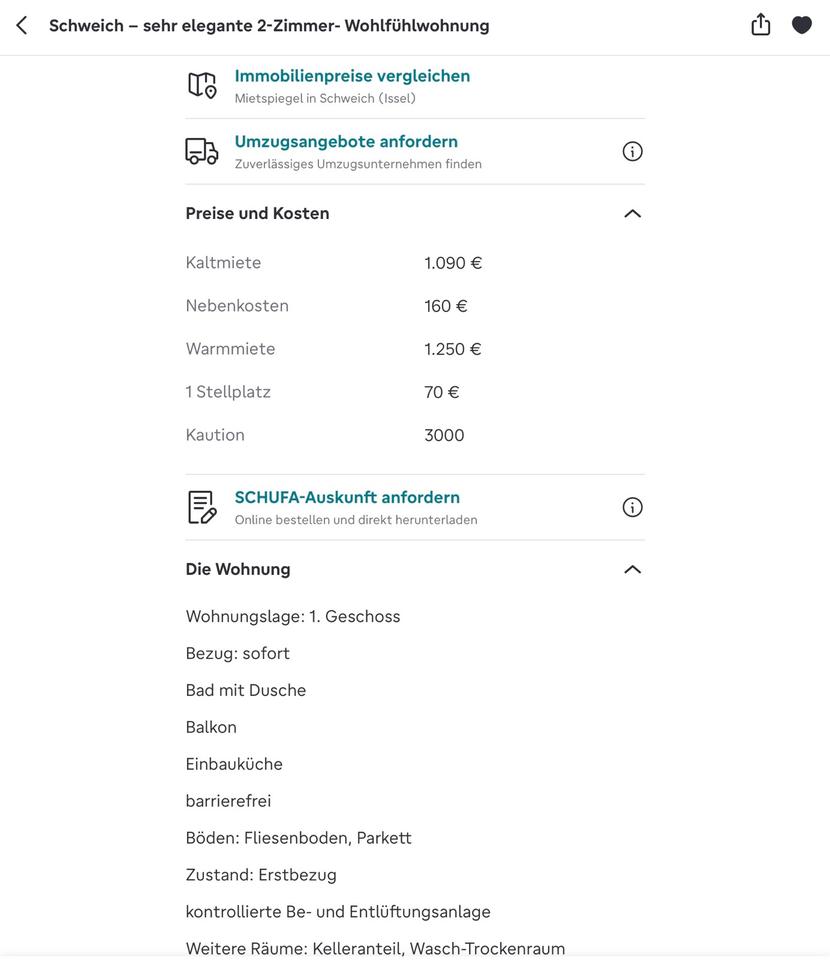Collapse the Preise und Kosten section
Image resolution: width=830 pixels, height=960 pixels.
(632, 213)
